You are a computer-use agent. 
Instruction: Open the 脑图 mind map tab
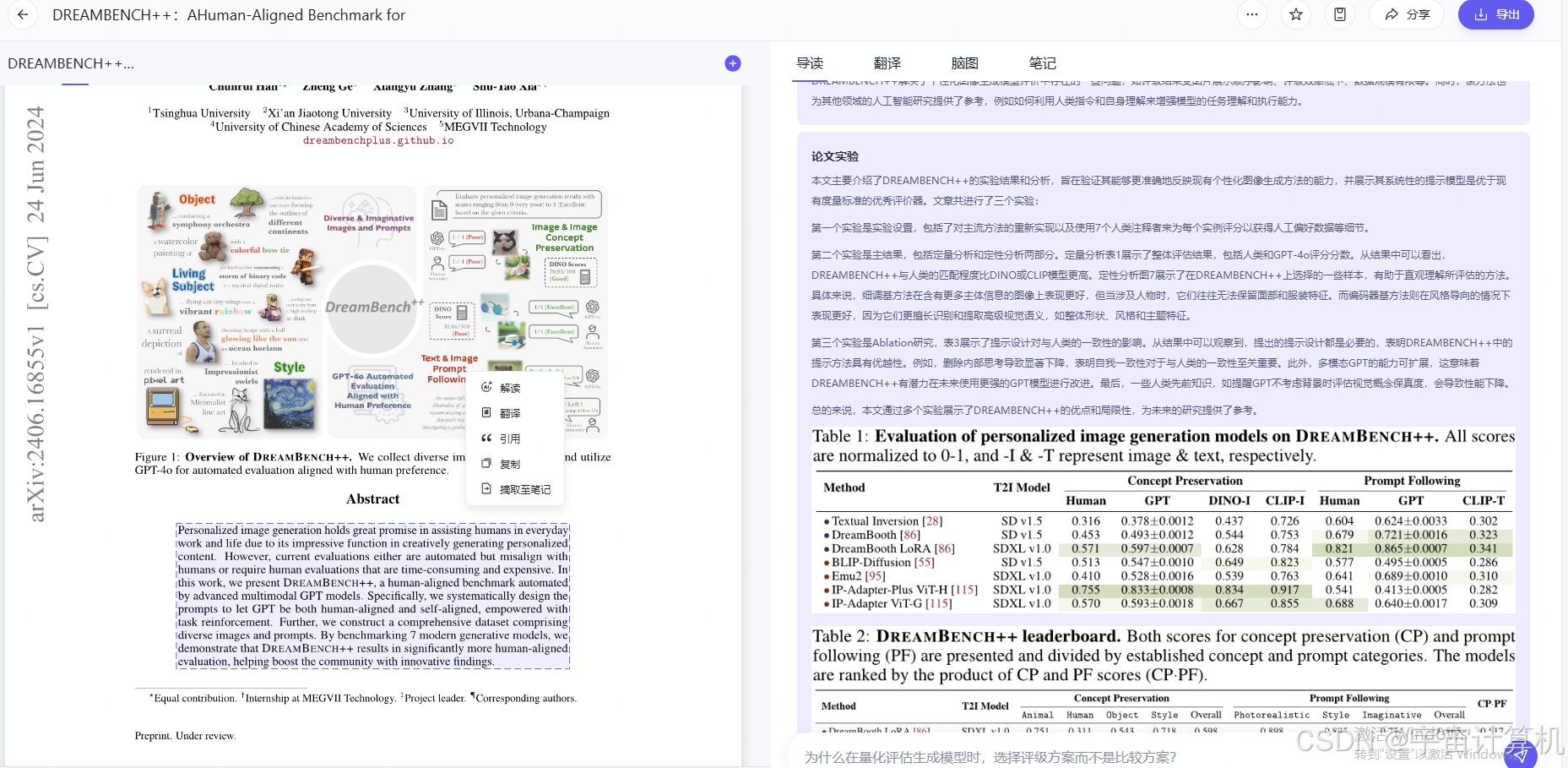point(964,63)
